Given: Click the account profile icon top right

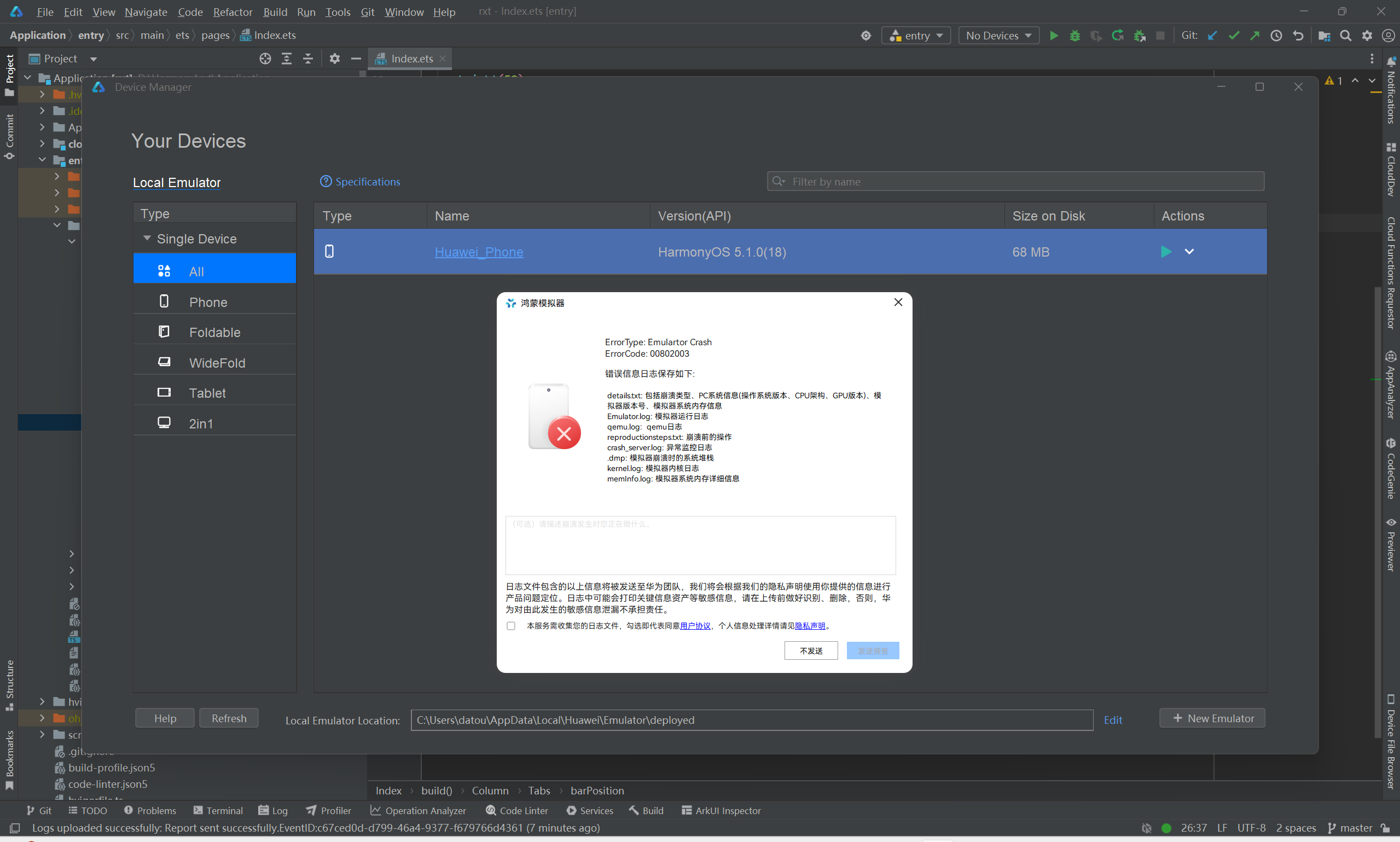Looking at the screenshot, I should click(x=1388, y=36).
